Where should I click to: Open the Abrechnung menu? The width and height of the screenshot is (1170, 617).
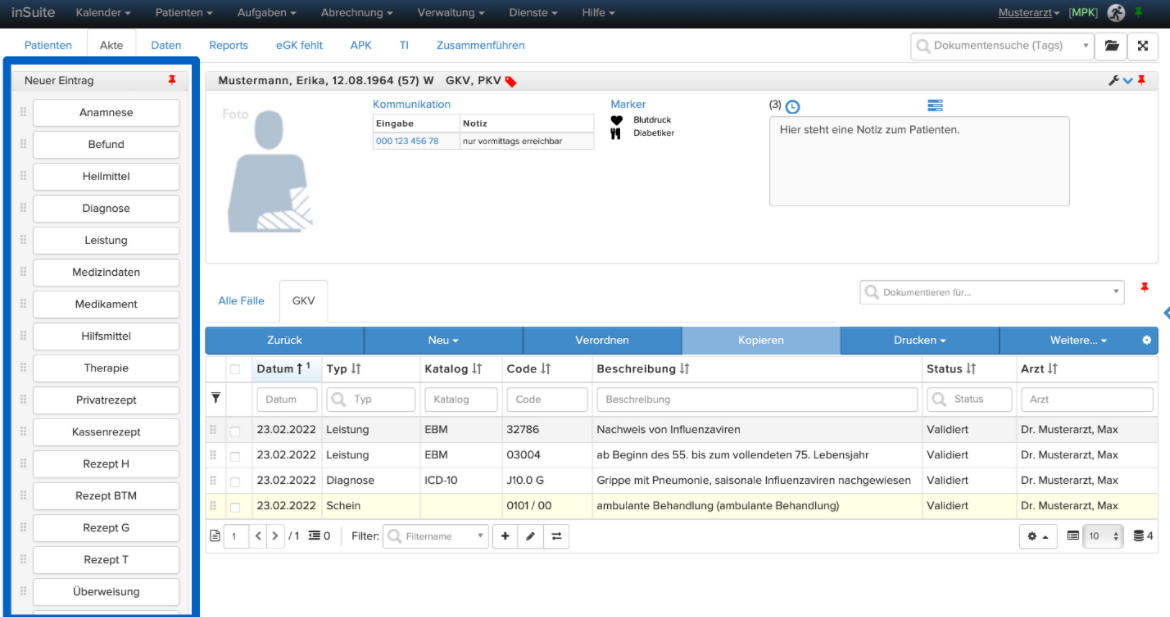[356, 13]
